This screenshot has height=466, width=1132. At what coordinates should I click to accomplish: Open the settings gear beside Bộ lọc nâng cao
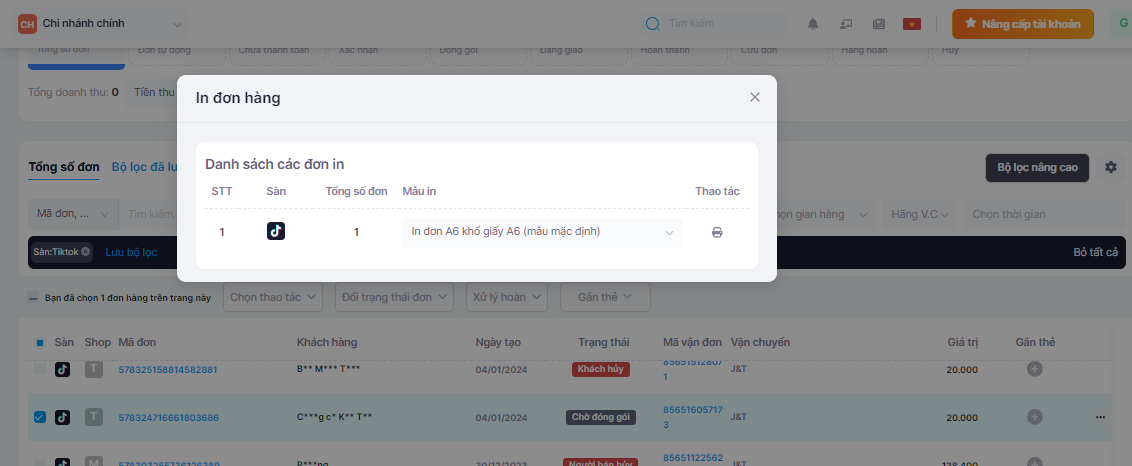(1110, 167)
